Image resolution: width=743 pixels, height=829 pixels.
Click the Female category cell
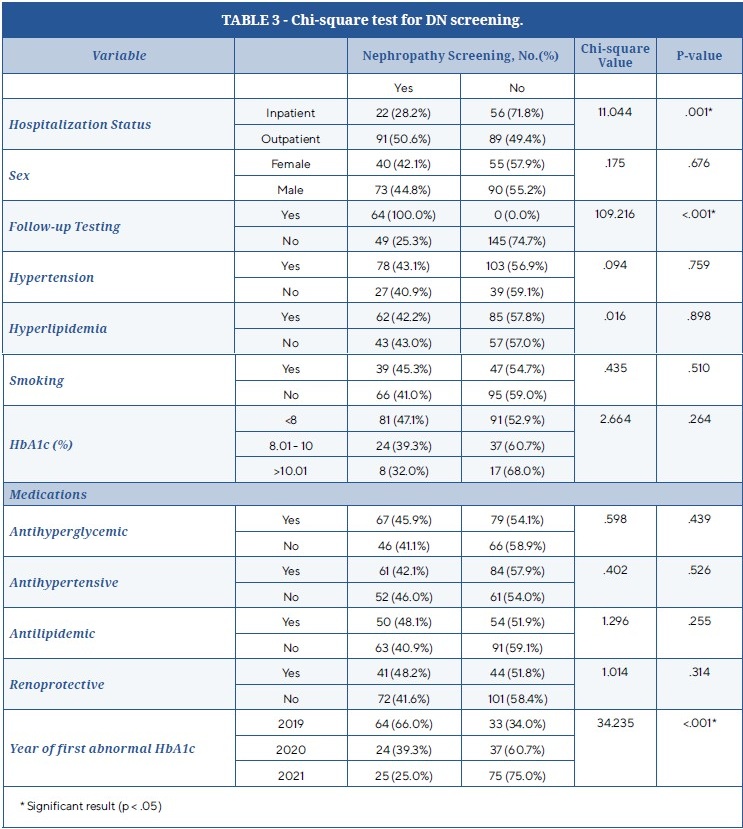(x=291, y=164)
